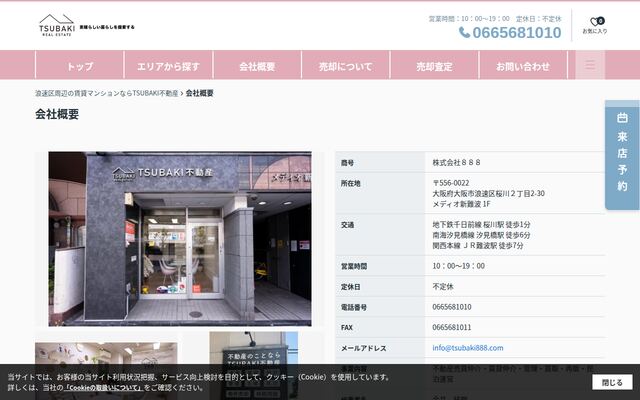
Task: Click FAX number 0665681011
Action: click(452, 327)
